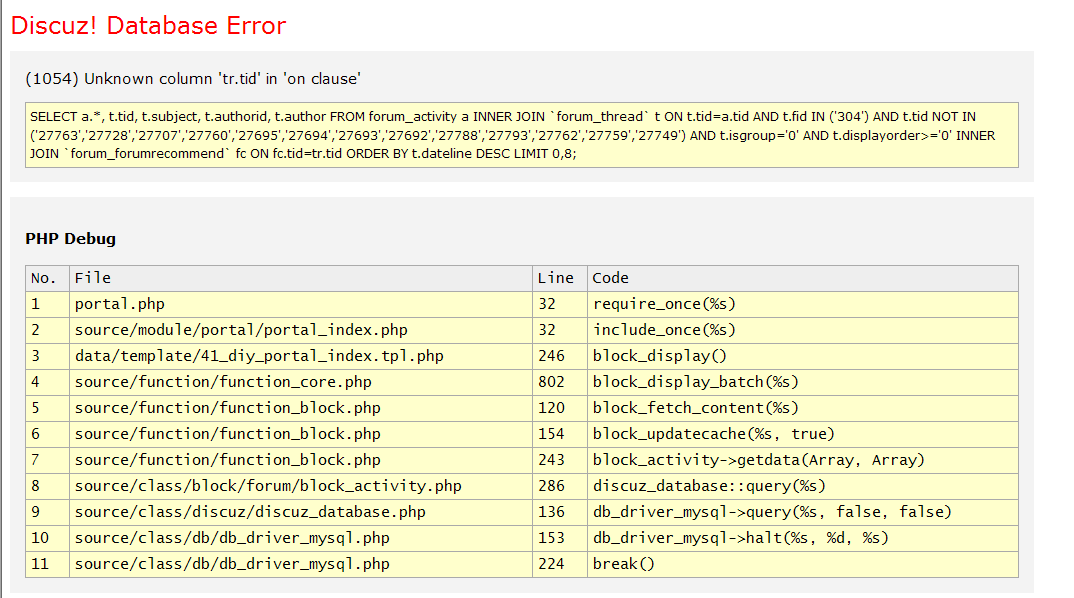Click the 'block_fetch_content(%s)' code cell
The width and height of the screenshot is (1074, 598).
(803, 408)
